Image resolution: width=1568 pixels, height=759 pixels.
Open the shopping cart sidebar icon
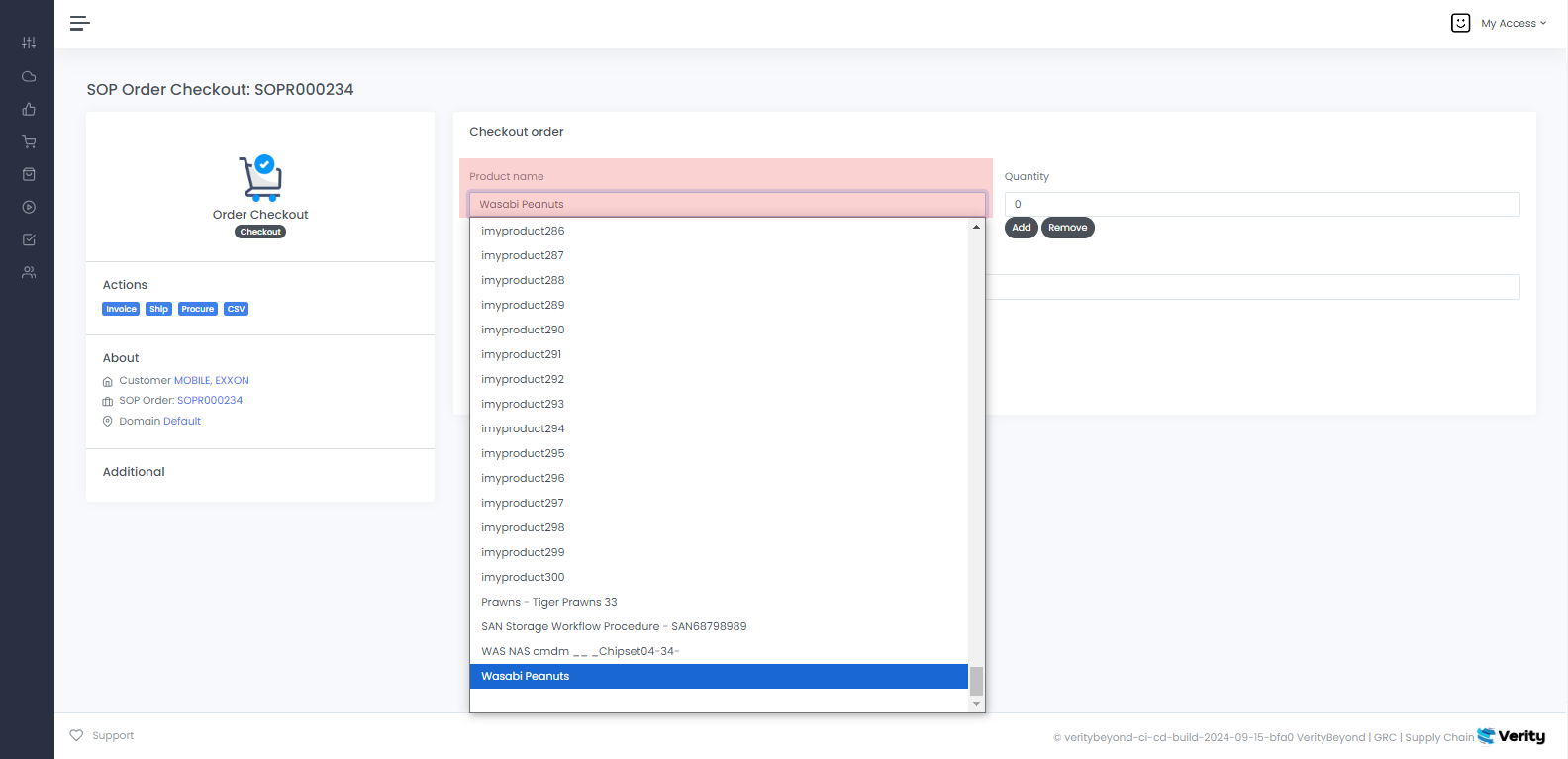point(29,142)
